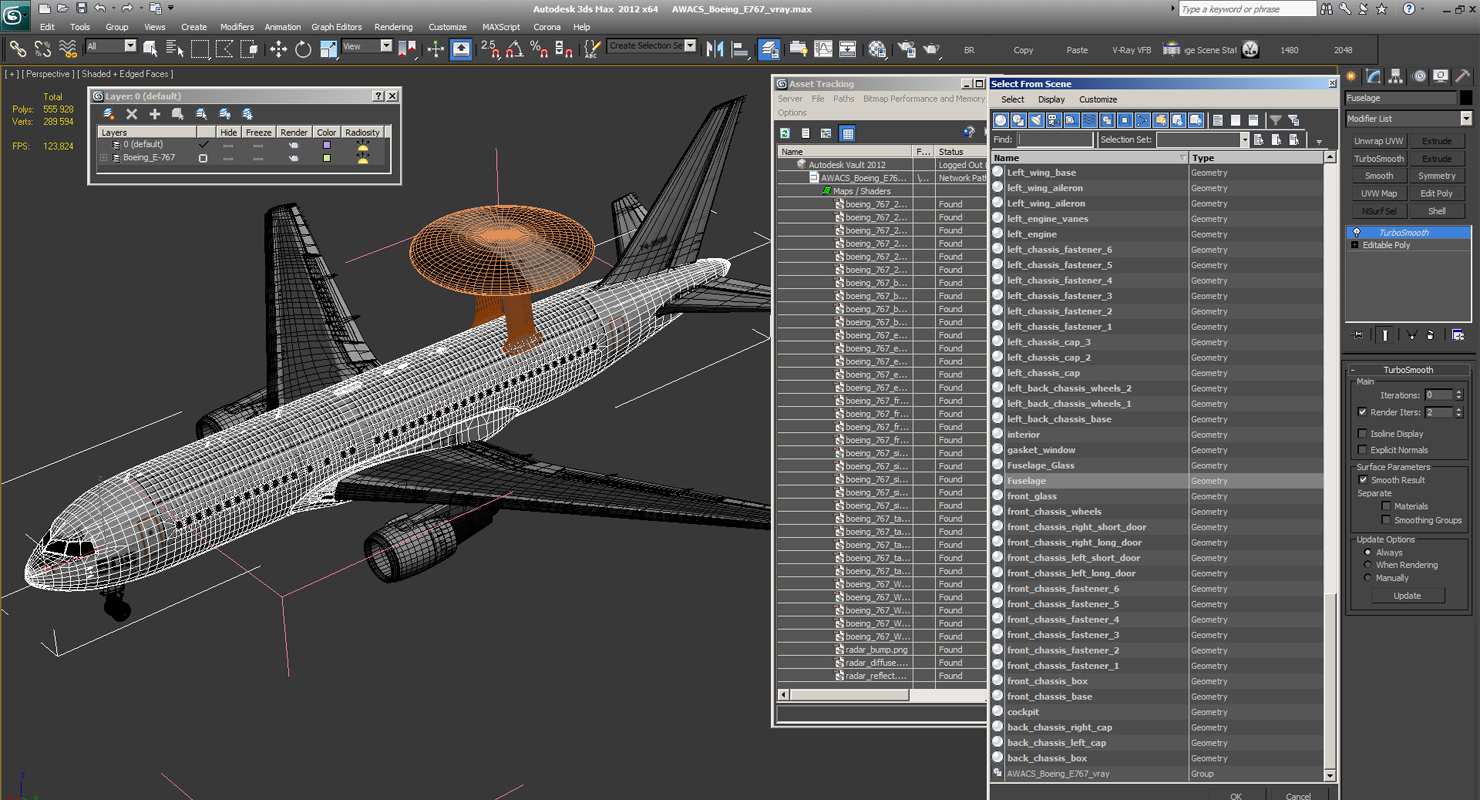Open Customize menu in Select From Scene

[1098, 99]
